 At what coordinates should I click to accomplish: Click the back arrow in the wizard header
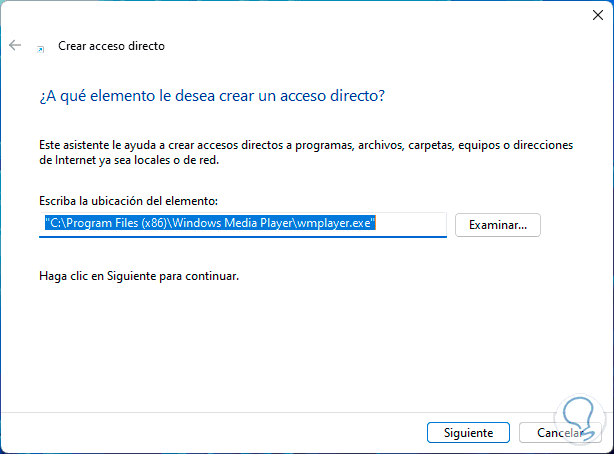[15, 45]
